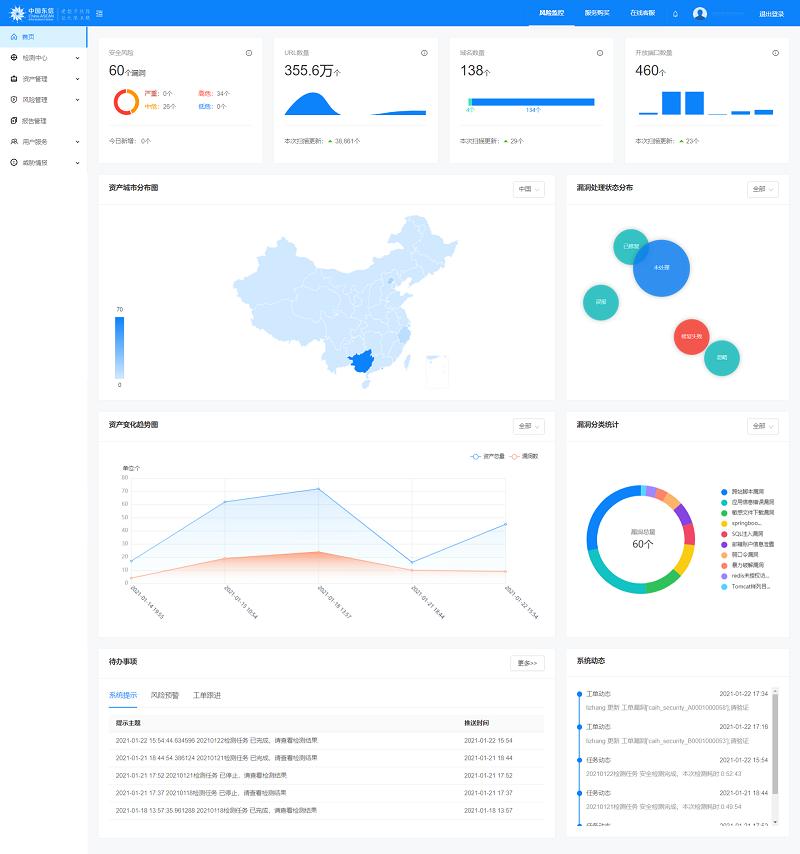Toggle the green third legend entry in 漏洞分类统计
The image size is (800, 854).
click(x=747, y=513)
